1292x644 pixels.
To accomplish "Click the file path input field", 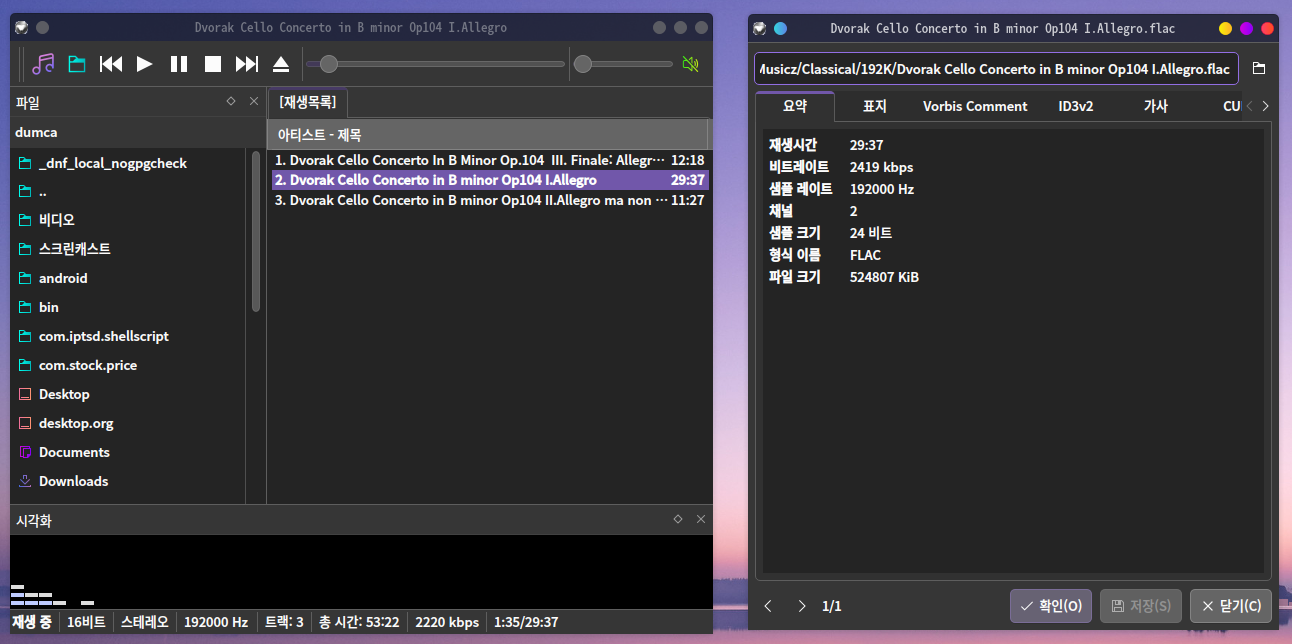I will pos(996,69).
